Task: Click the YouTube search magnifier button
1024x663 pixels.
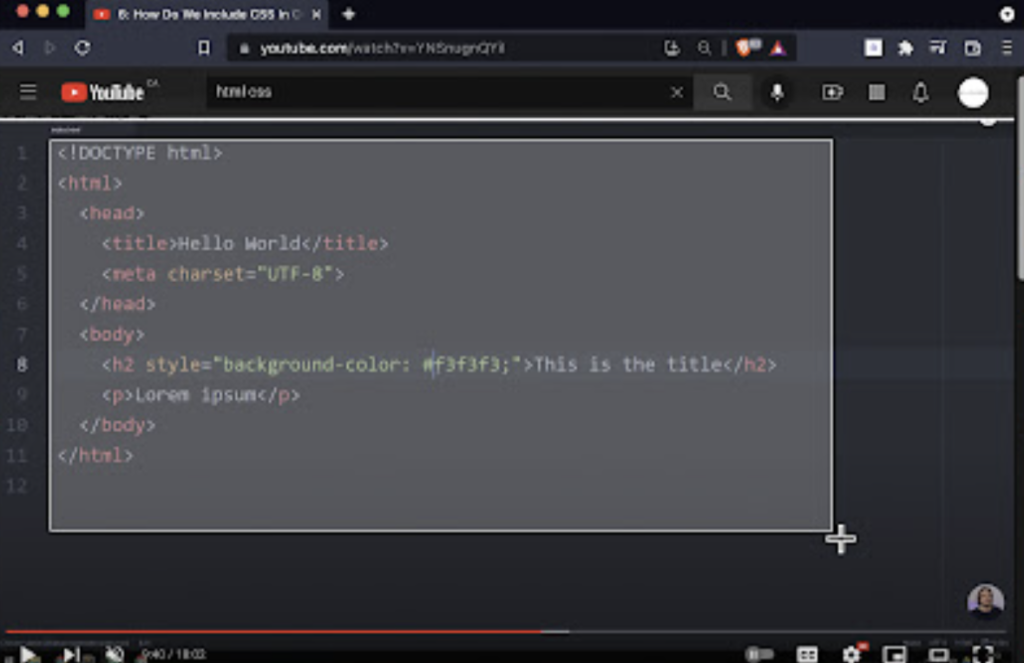Action: [x=722, y=92]
